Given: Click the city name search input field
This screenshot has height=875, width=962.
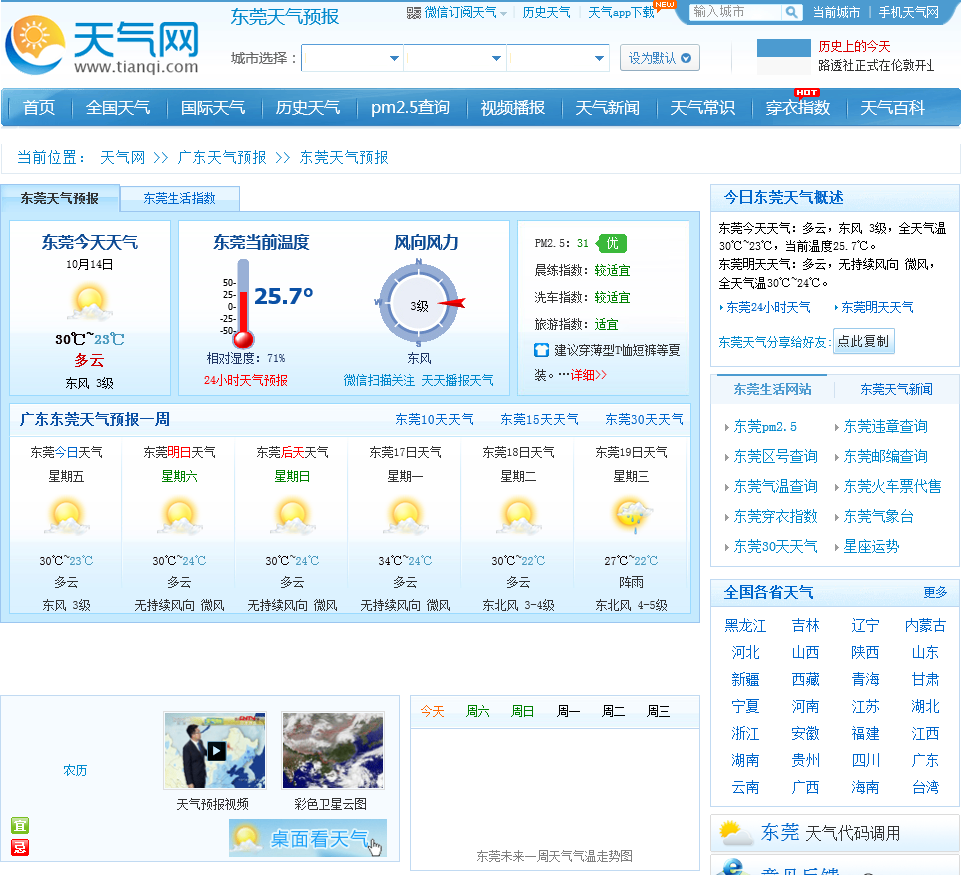Looking at the screenshot, I should pyautogui.click(x=736, y=12).
